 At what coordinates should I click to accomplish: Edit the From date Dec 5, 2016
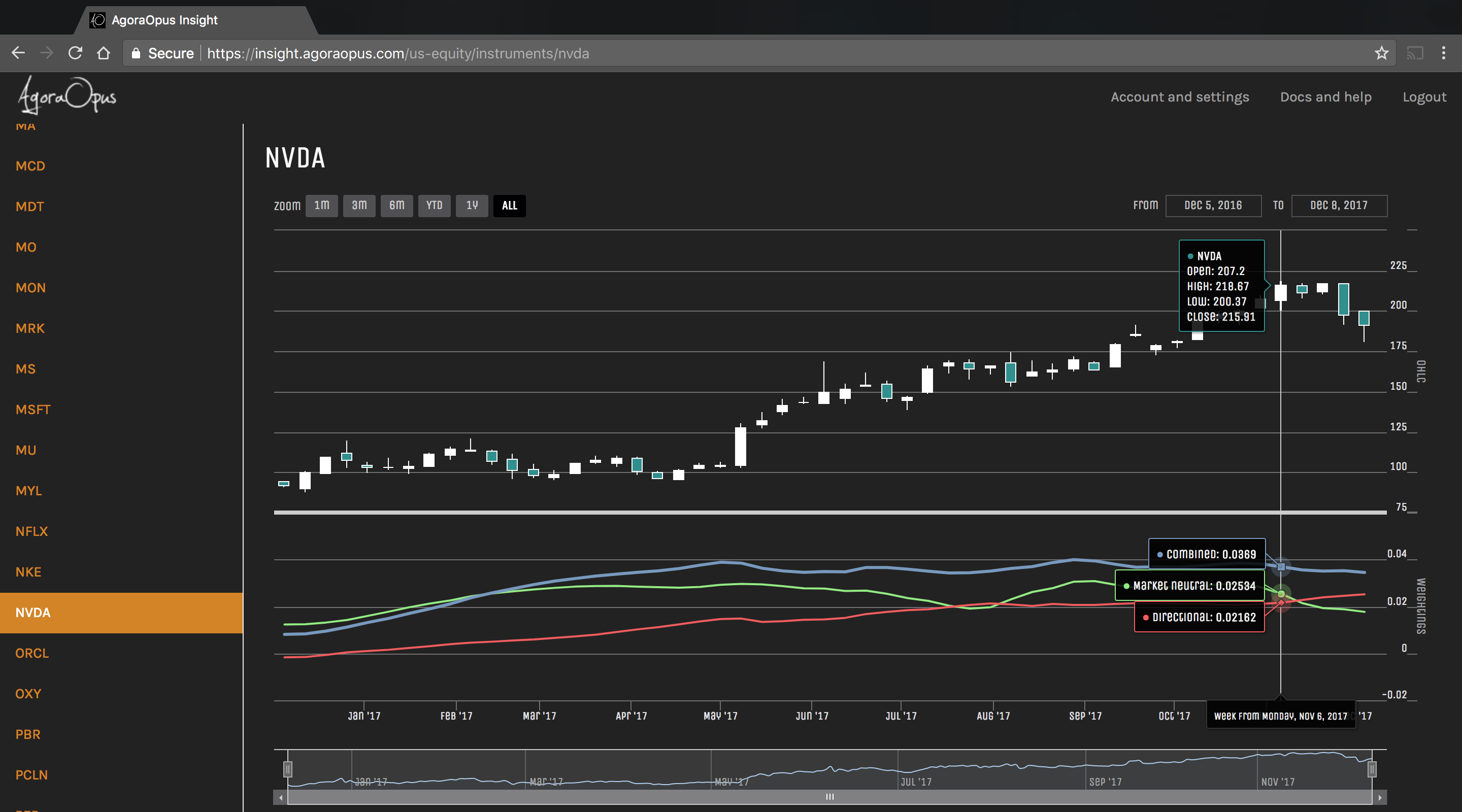point(1213,206)
